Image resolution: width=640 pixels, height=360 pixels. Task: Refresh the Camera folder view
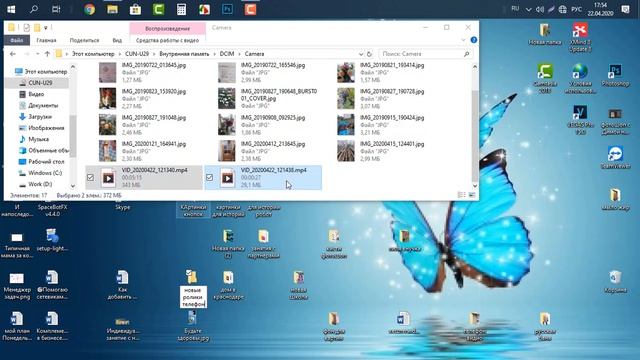pyautogui.click(x=369, y=54)
